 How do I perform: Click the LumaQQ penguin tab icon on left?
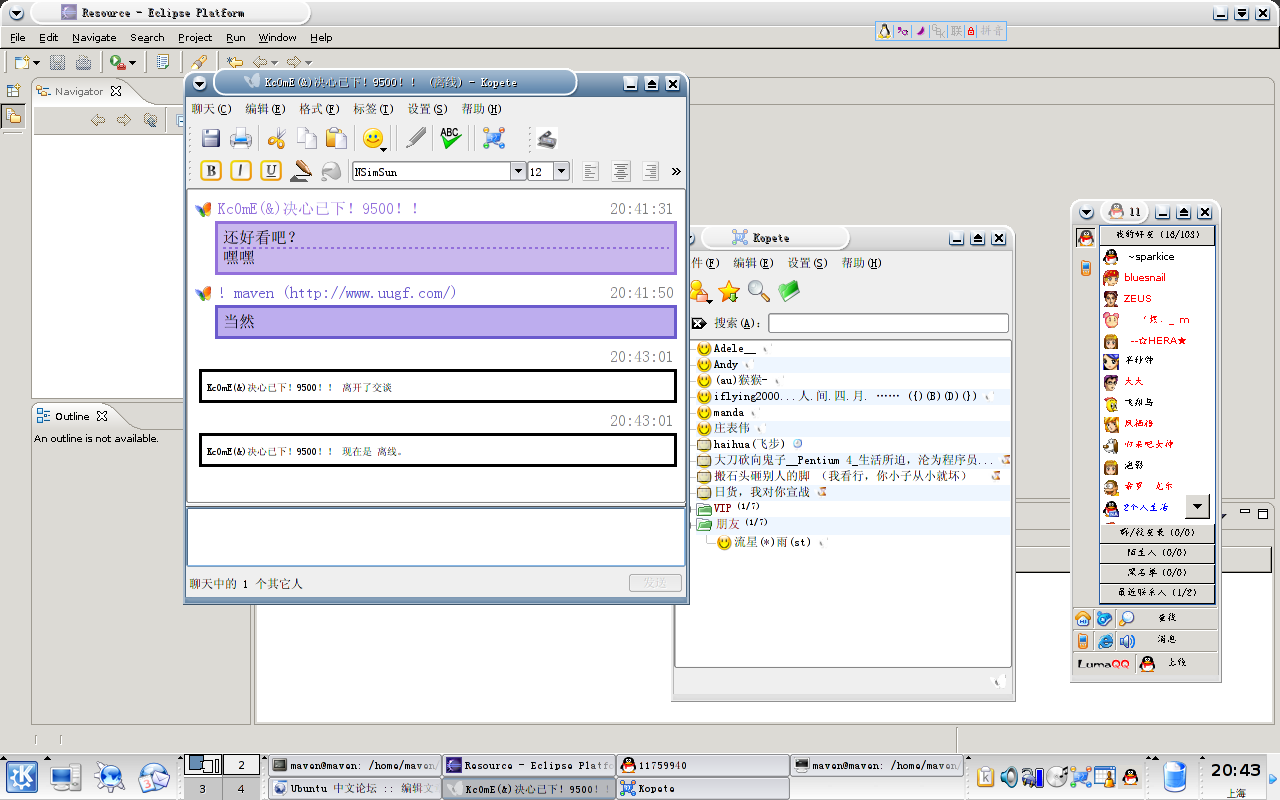coord(1085,238)
